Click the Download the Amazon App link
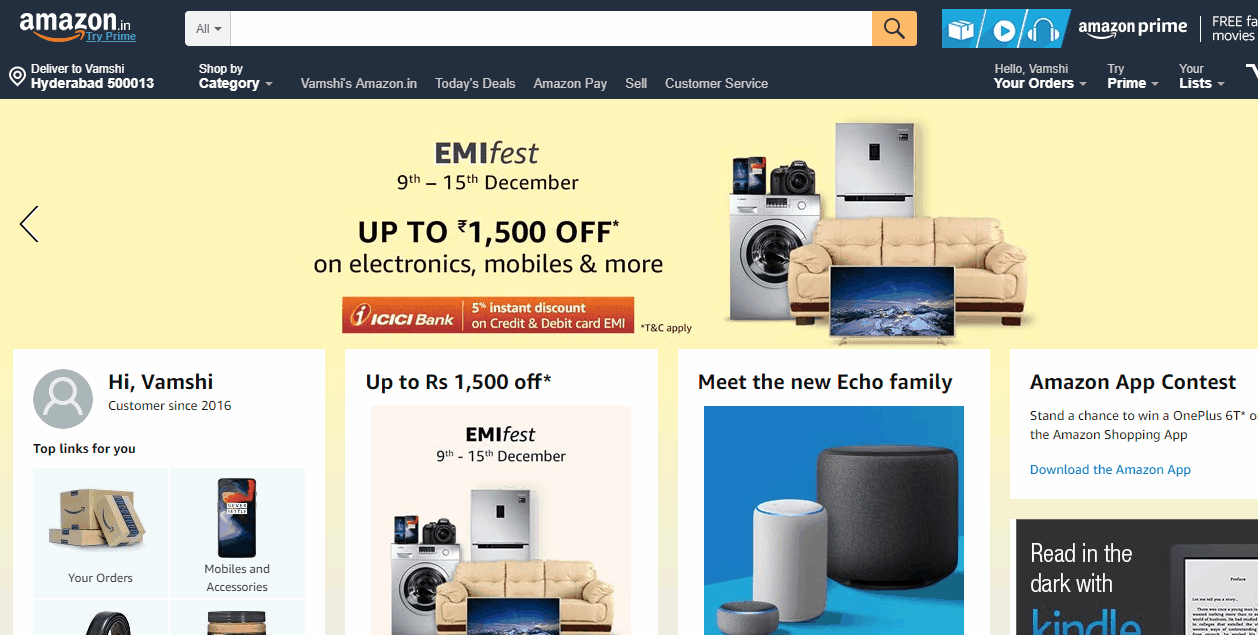Image resolution: width=1258 pixels, height=635 pixels. click(x=1110, y=470)
